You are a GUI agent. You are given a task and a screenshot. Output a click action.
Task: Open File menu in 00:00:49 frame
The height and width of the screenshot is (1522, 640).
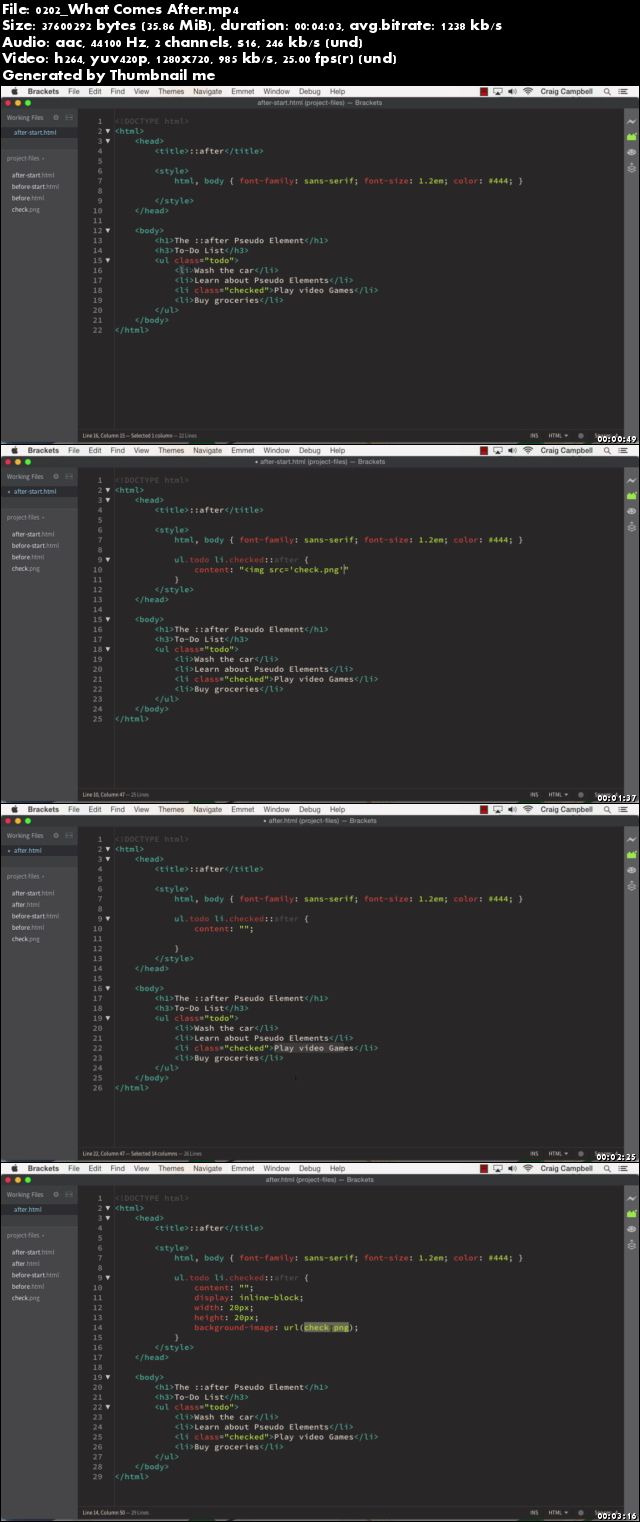(x=74, y=91)
